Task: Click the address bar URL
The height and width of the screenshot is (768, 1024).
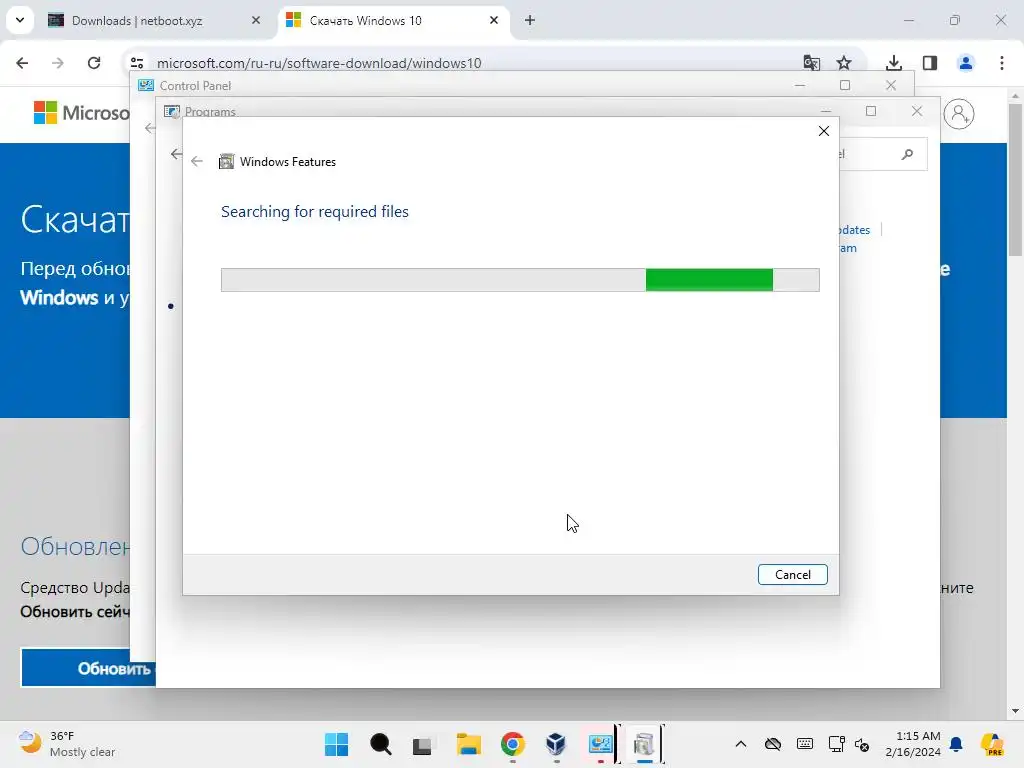Action: [x=319, y=63]
